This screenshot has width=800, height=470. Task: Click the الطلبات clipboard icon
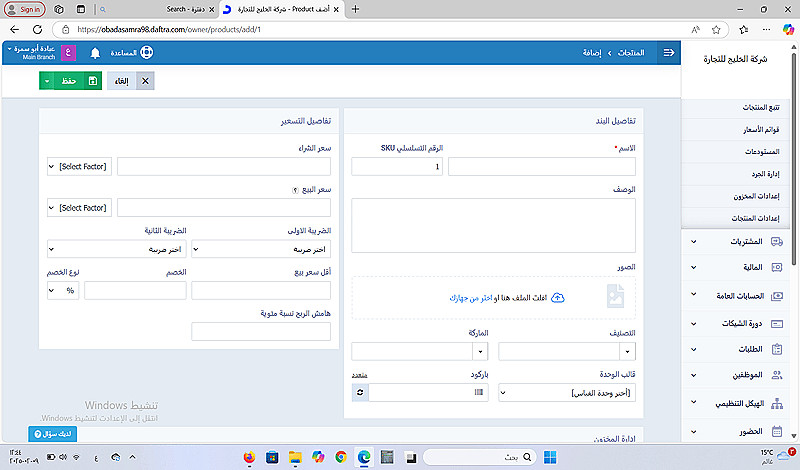tap(777, 349)
